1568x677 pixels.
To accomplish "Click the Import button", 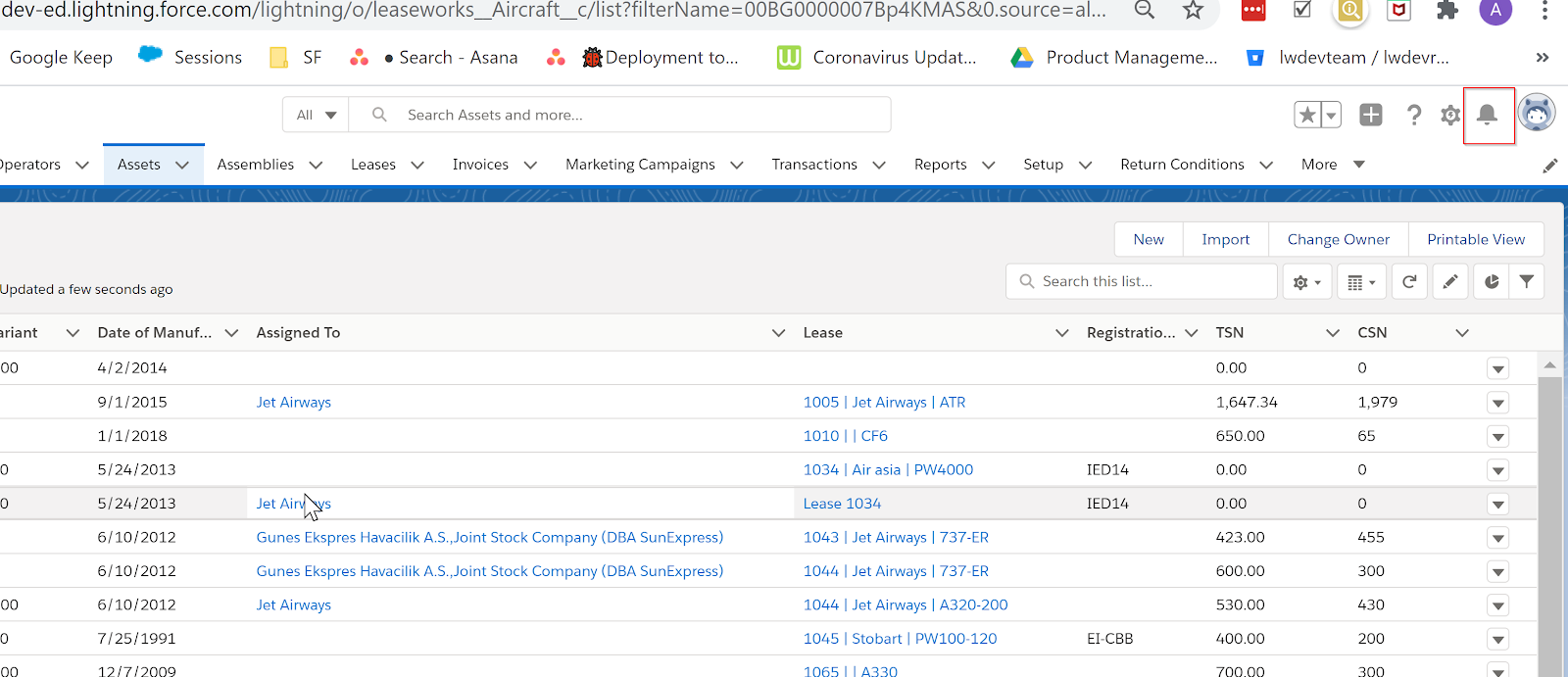I will 1226,239.
